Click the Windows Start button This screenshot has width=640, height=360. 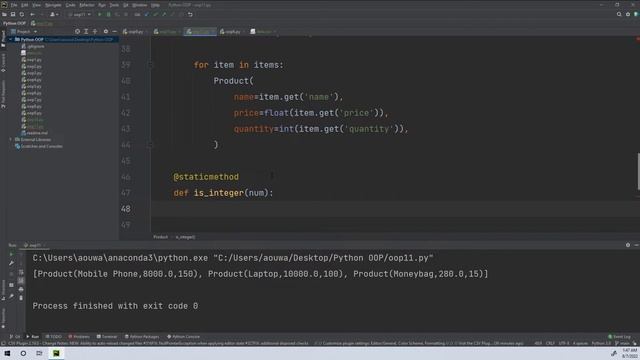[7, 353]
